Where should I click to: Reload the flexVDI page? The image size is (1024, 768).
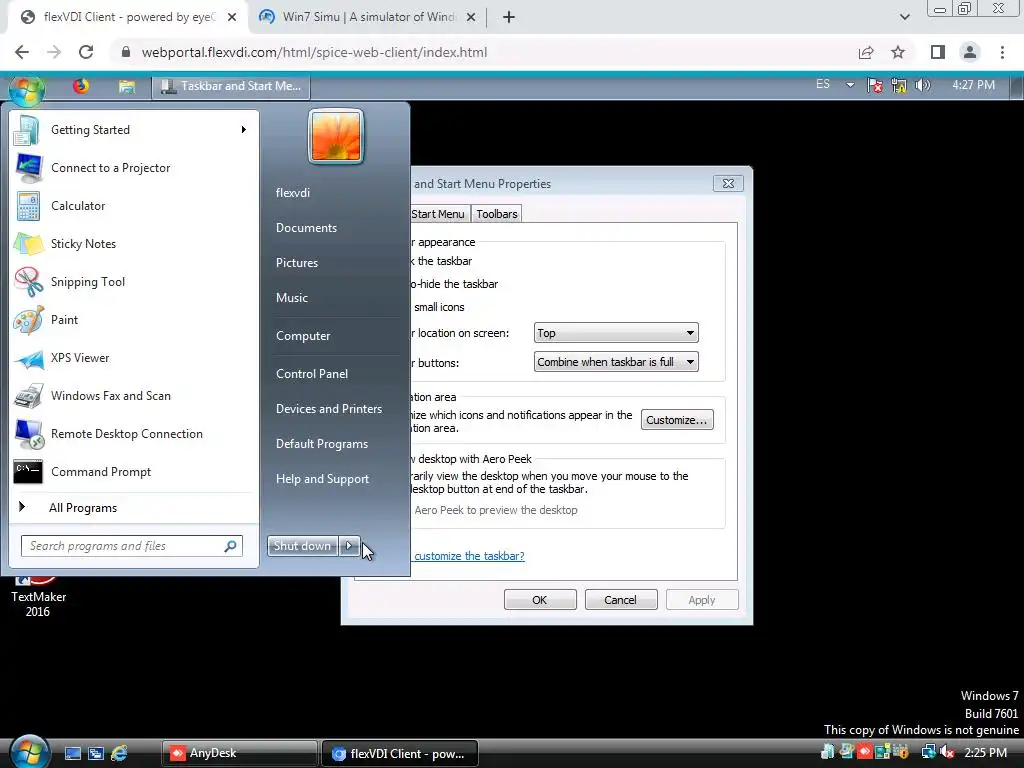(x=86, y=52)
